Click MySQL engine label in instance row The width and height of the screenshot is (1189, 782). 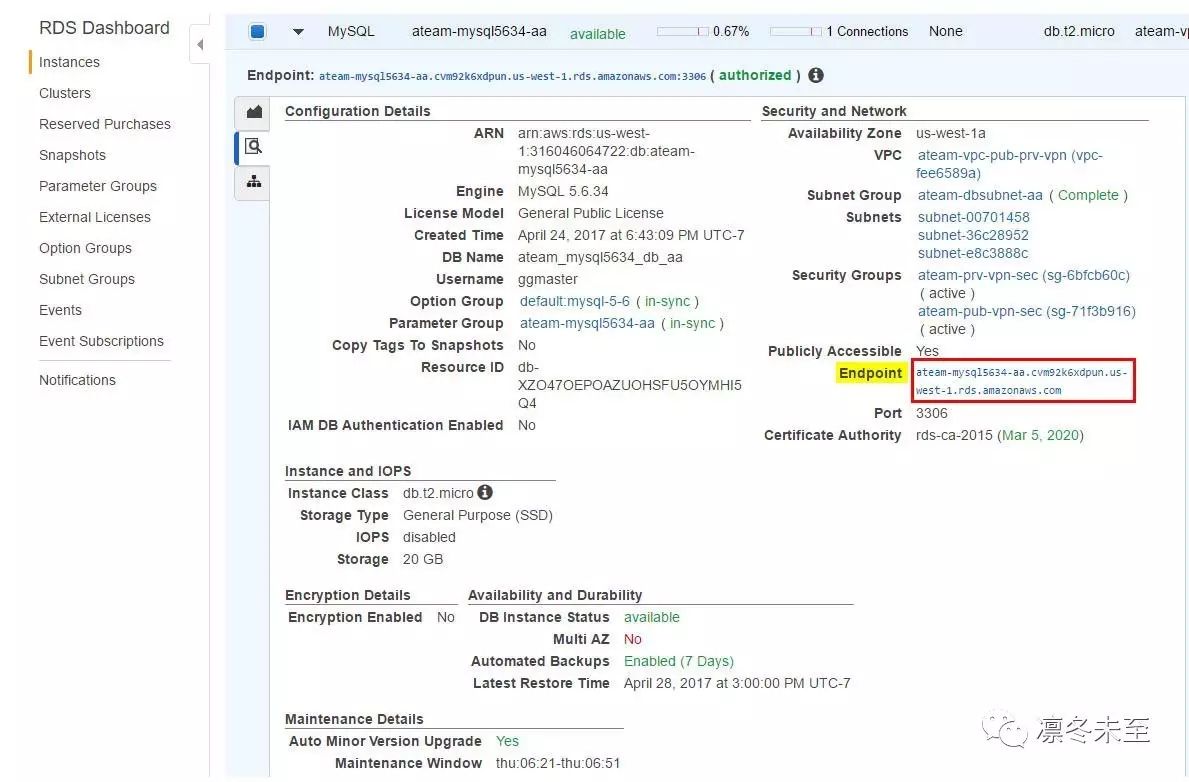pos(351,32)
